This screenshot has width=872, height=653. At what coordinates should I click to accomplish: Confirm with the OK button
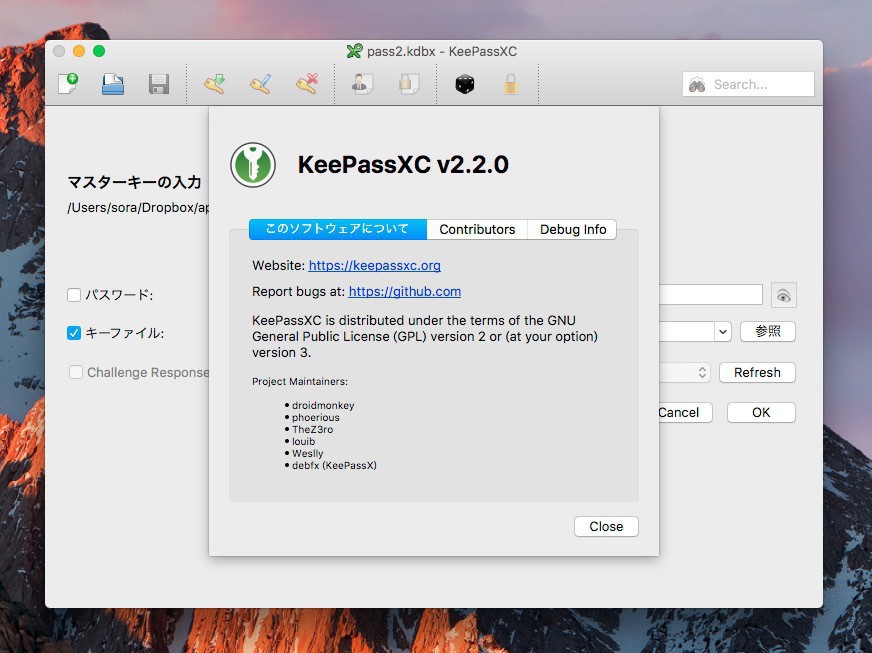(x=761, y=412)
